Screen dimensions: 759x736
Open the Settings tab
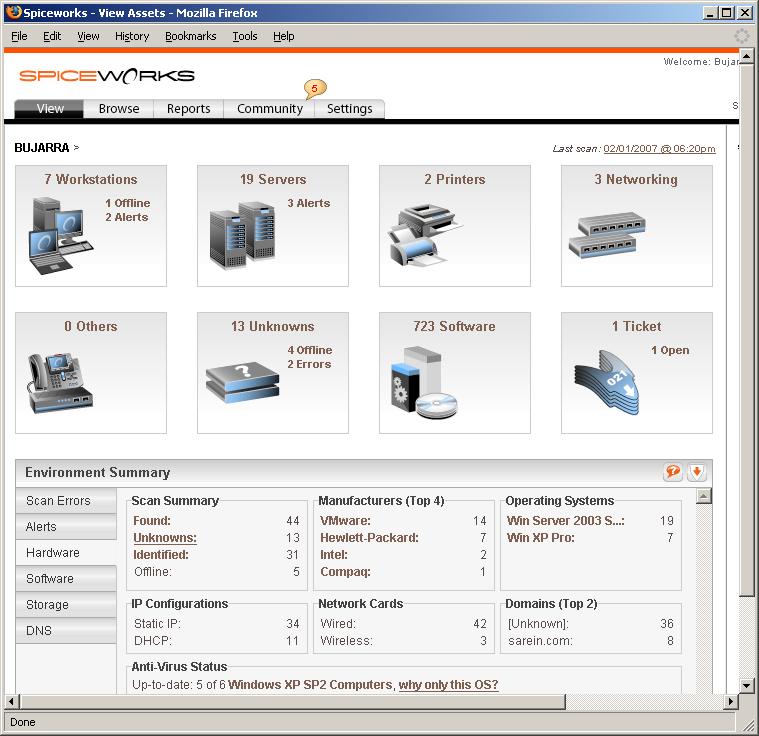tap(349, 108)
